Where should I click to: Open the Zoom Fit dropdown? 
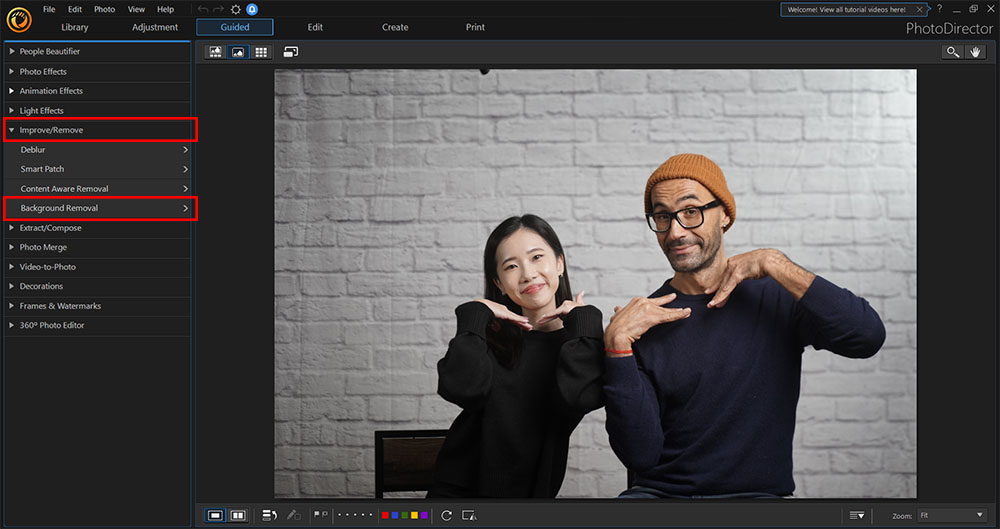[x=951, y=515]
